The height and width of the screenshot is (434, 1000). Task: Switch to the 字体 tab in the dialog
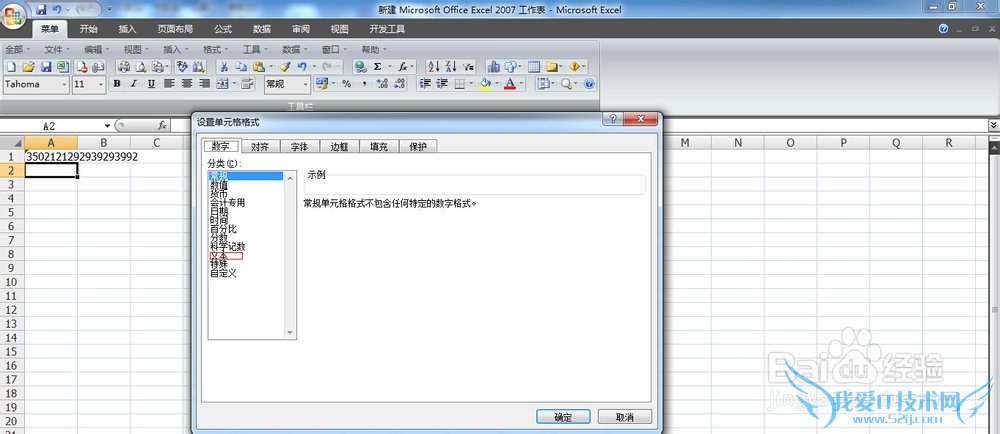(x=300, y=147)
